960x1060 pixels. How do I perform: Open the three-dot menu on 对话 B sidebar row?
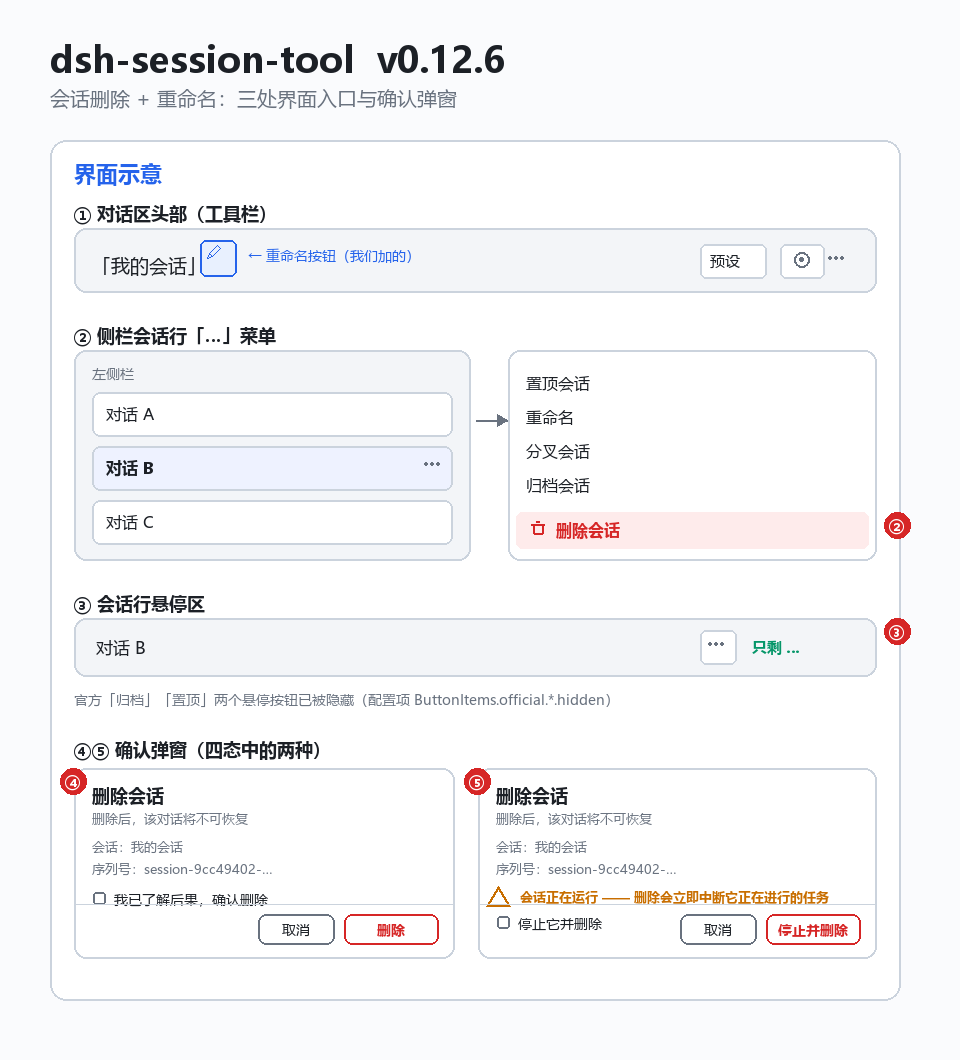432,464
